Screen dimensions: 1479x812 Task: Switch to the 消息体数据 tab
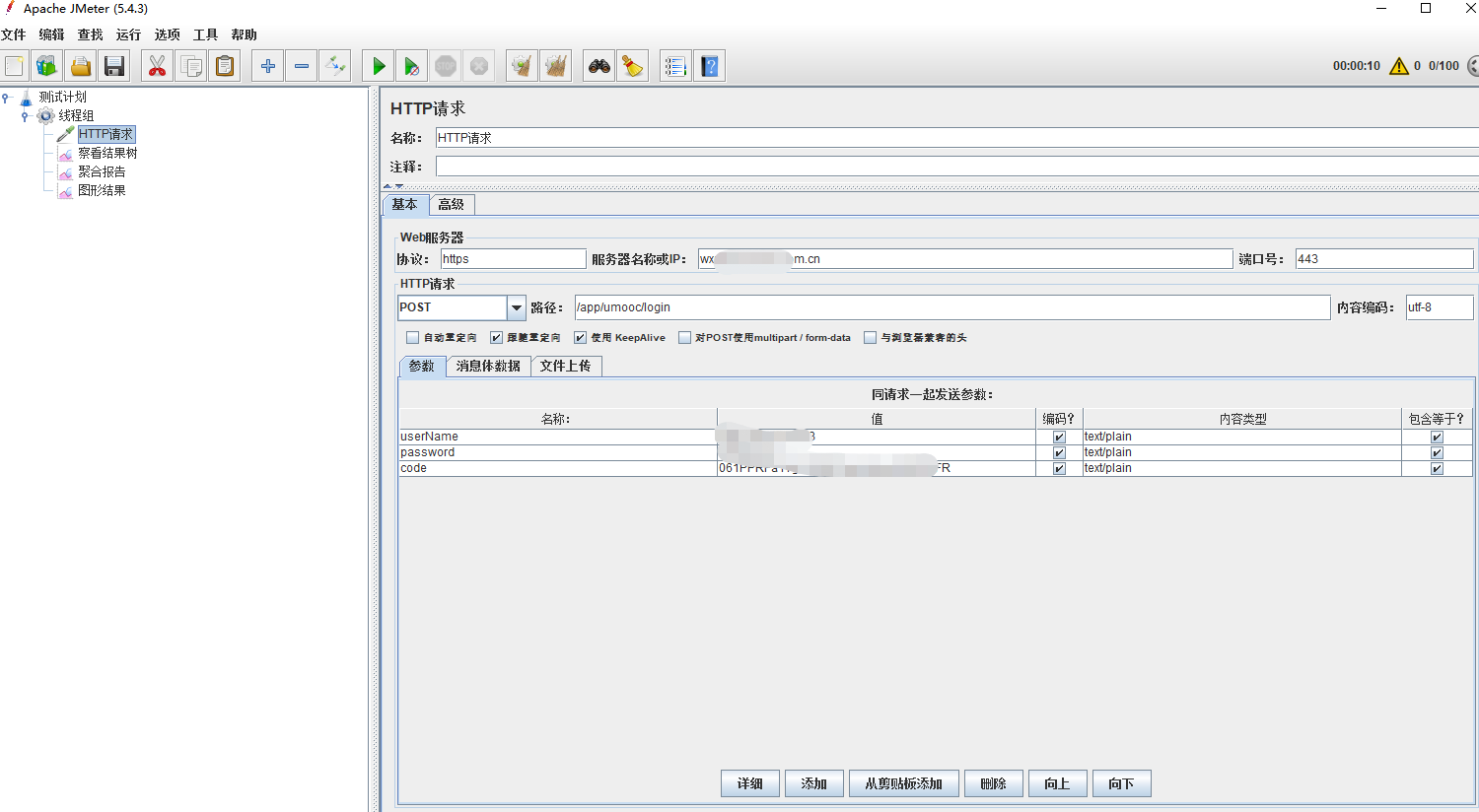[x=488, y=366]
